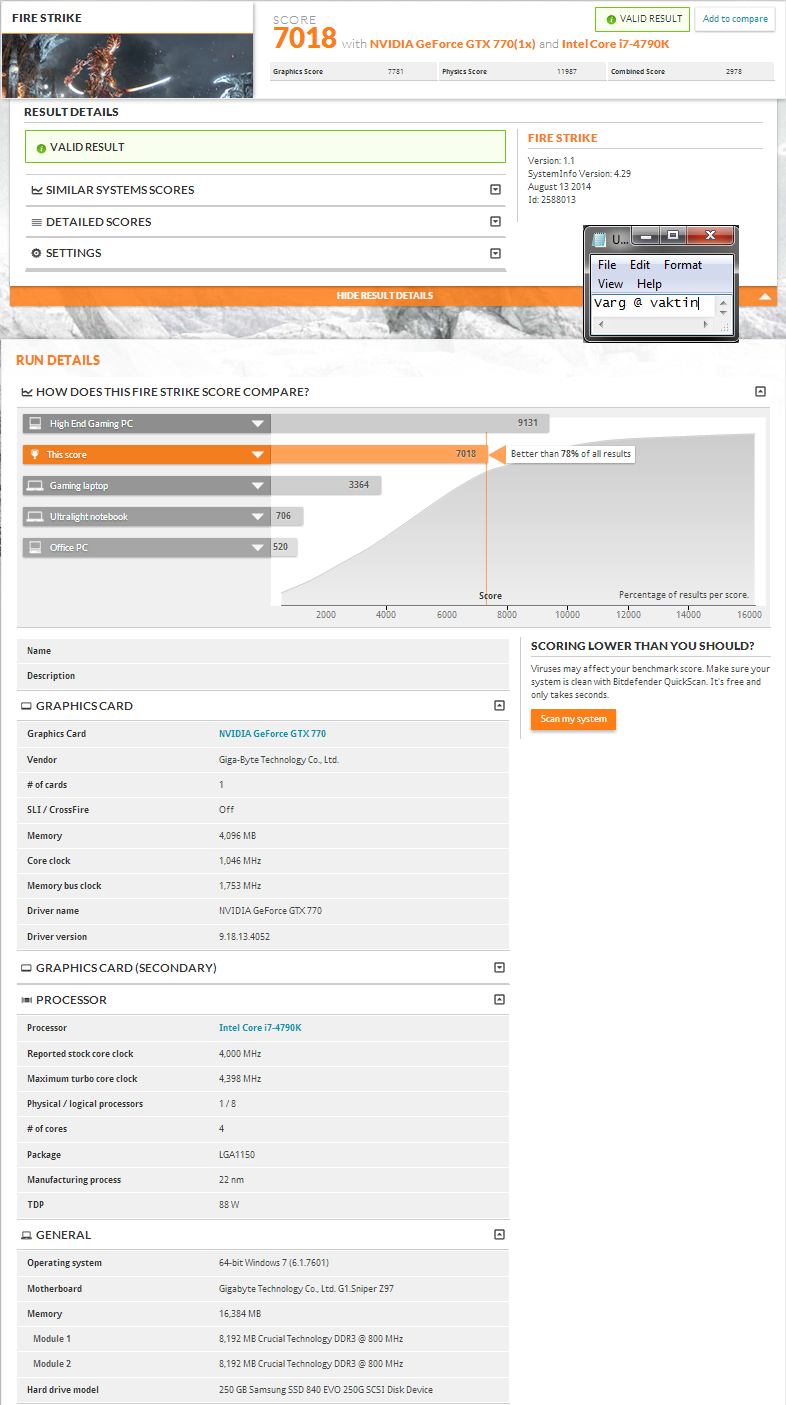Open the Format menu in Notepad
This screenshot has width=786, height=1405.
tap(683, 265)
